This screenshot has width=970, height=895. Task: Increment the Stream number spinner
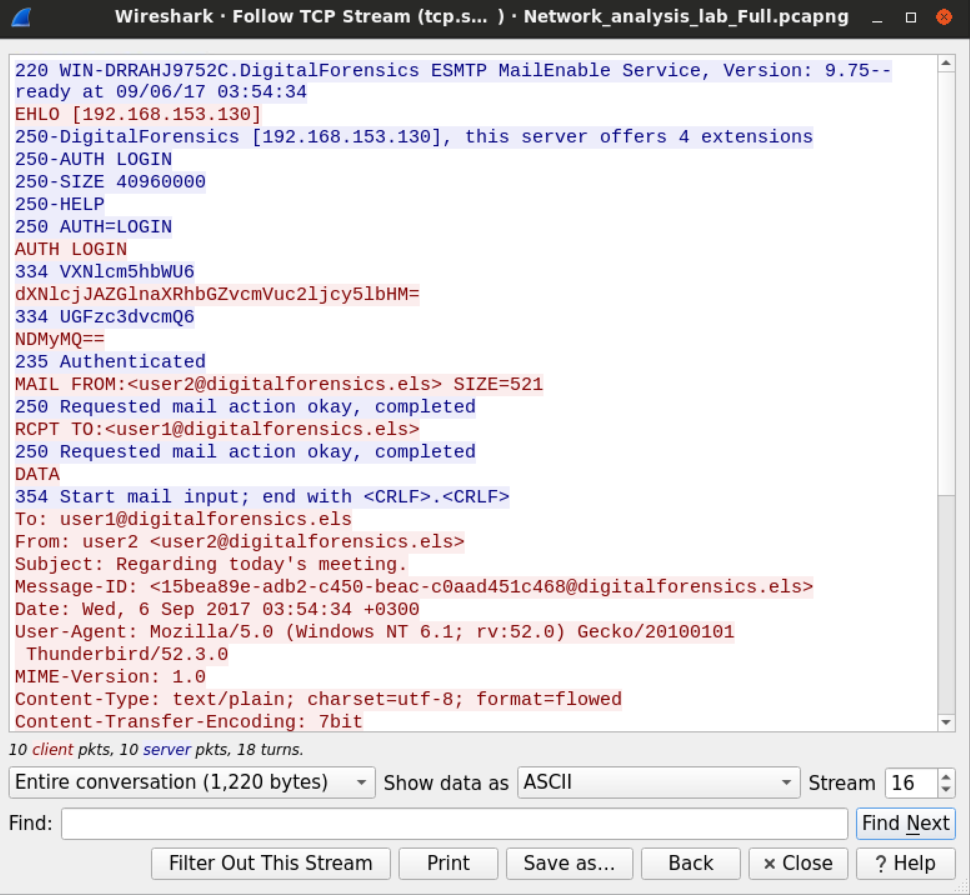click(946, 776)
